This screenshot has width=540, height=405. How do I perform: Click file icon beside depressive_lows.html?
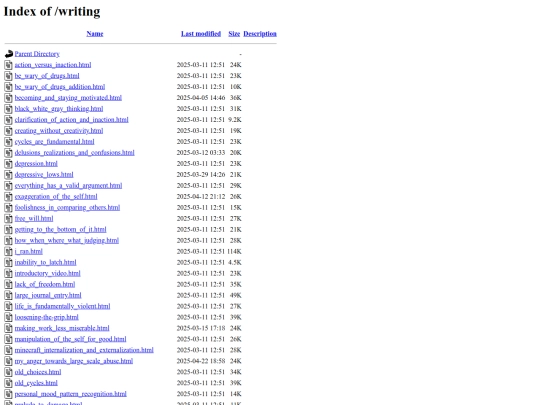pyautogui.click(x=9, y=175)
